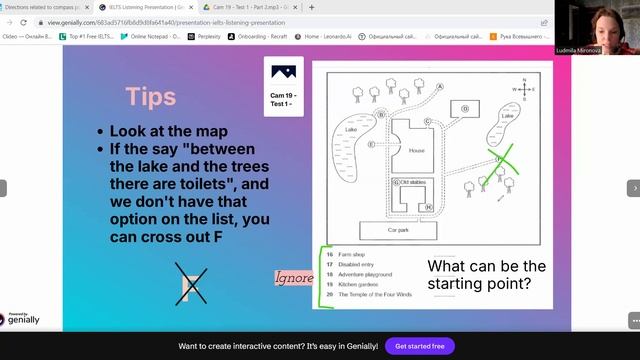This screenshot has height=360, width=640.
Task: Click marker A on the map
Action: [x=440, y=87]
